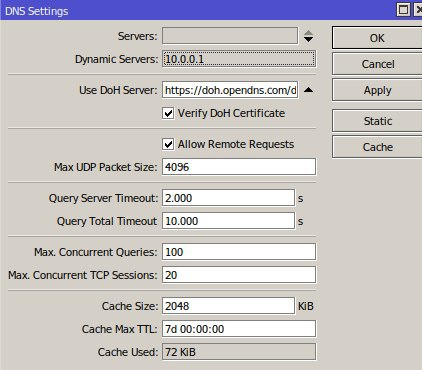422x370 pixels.
Task: Click the Use DoH Server: label
Action: (x=118, y=90)
